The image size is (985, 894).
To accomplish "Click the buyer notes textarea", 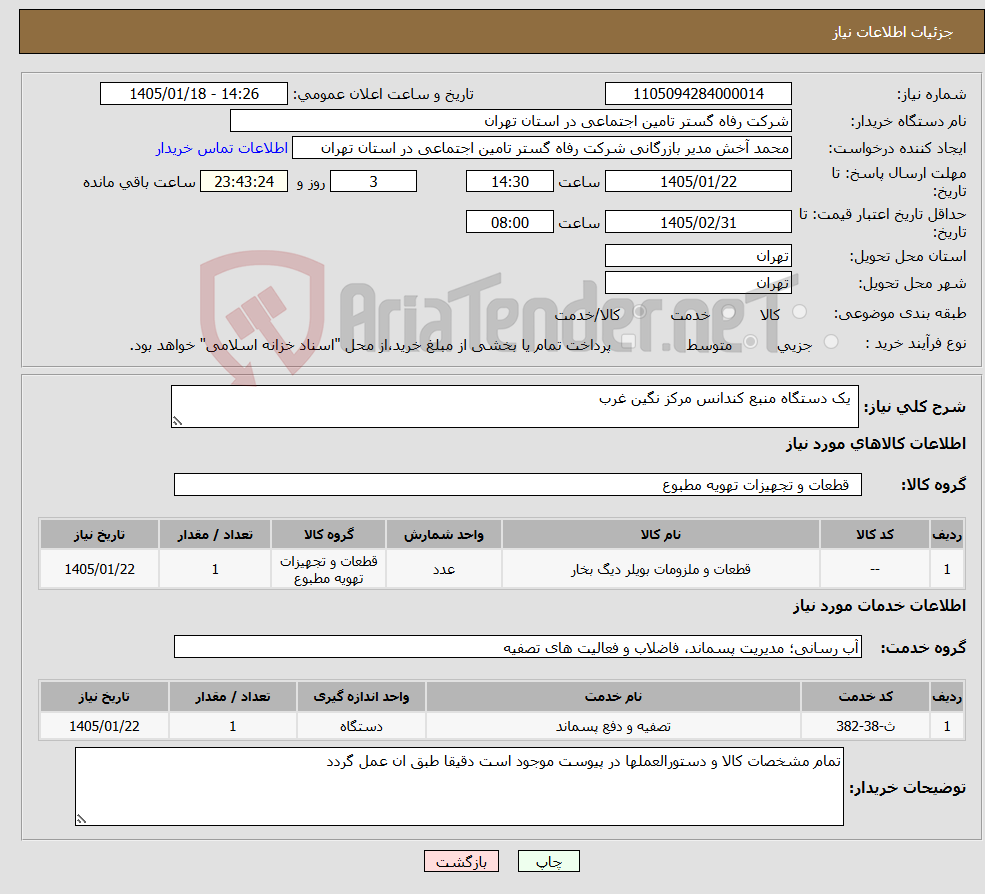I will tap(459, 787).
